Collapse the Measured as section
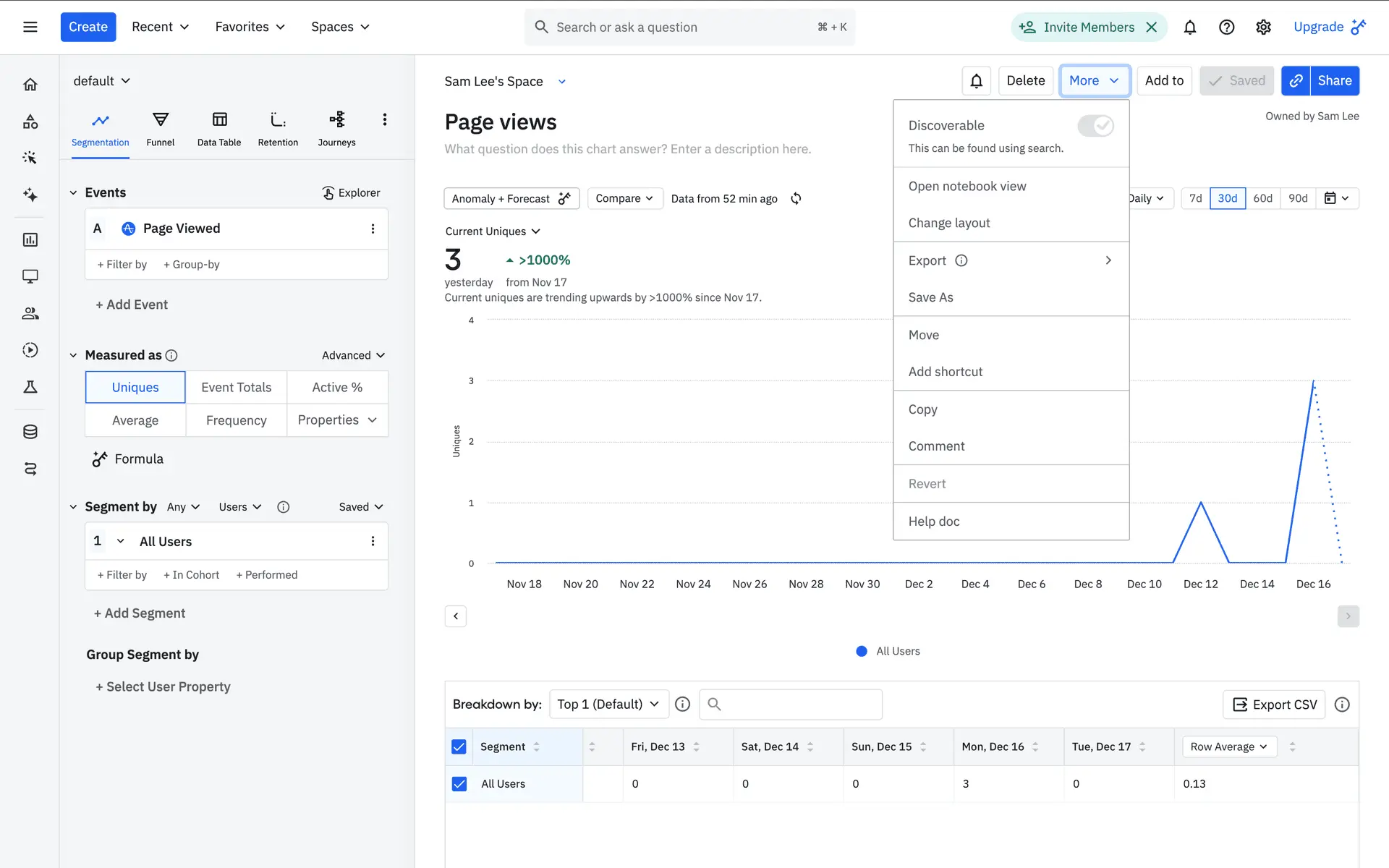This screenshot has height=868, width=1389. point(73,355)
